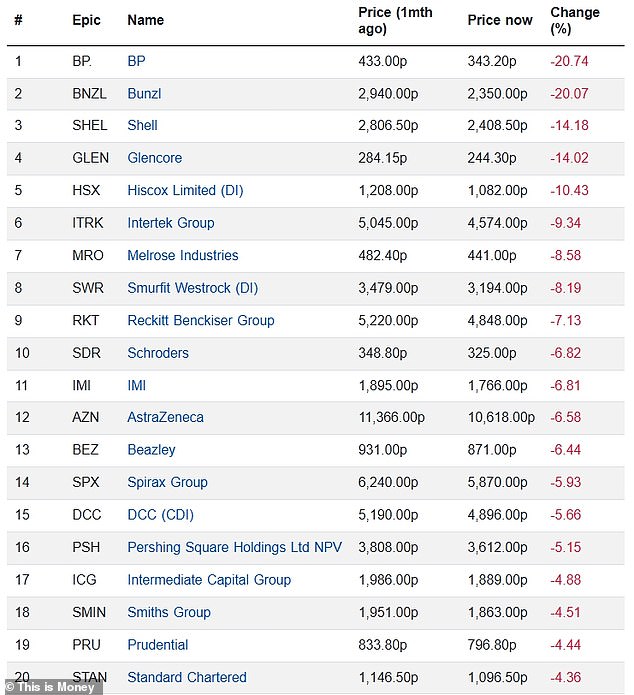Open the Melrose Industries link

tap(182, 255)
